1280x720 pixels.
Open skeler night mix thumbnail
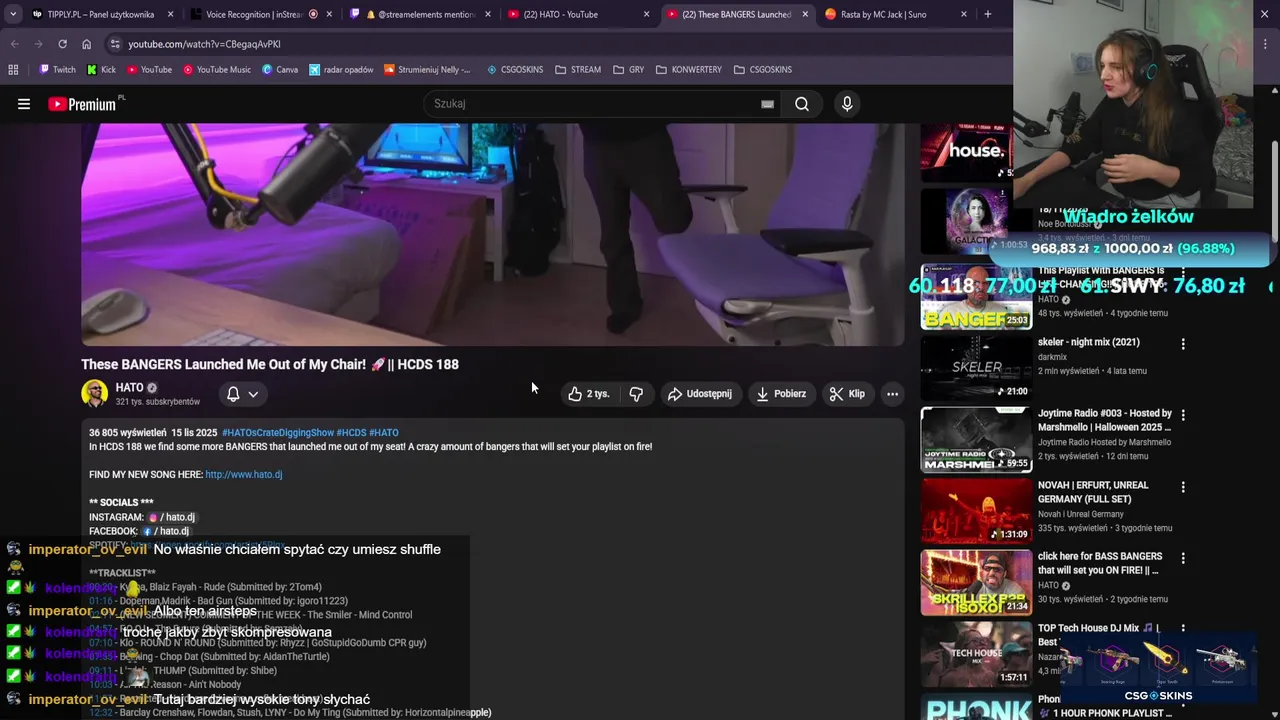[x=976, y=368]
